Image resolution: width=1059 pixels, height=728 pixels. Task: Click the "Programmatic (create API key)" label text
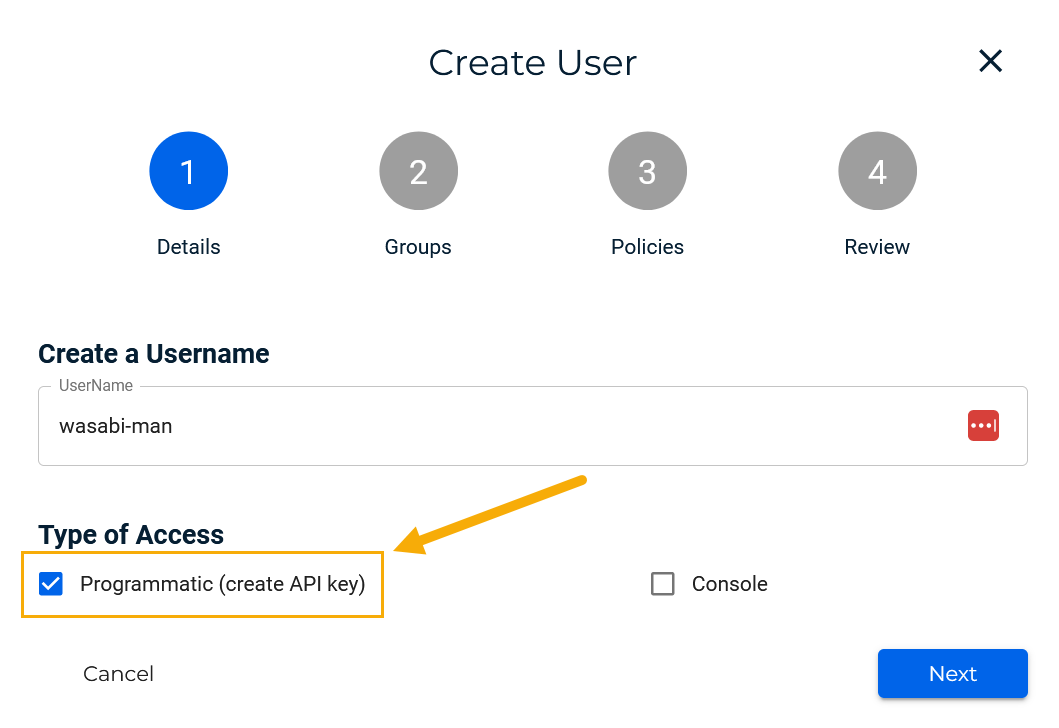(x=222, y=584)
